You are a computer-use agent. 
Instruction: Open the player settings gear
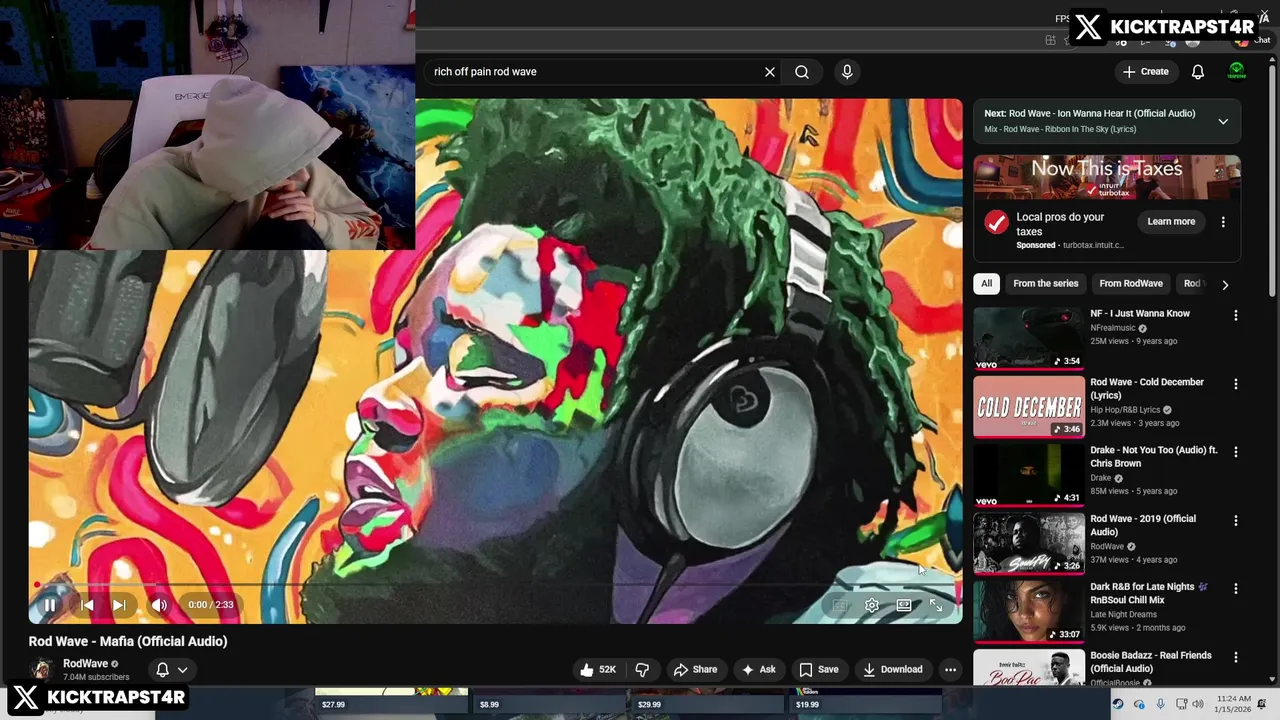pyautogui.click(x=872, y=605)
